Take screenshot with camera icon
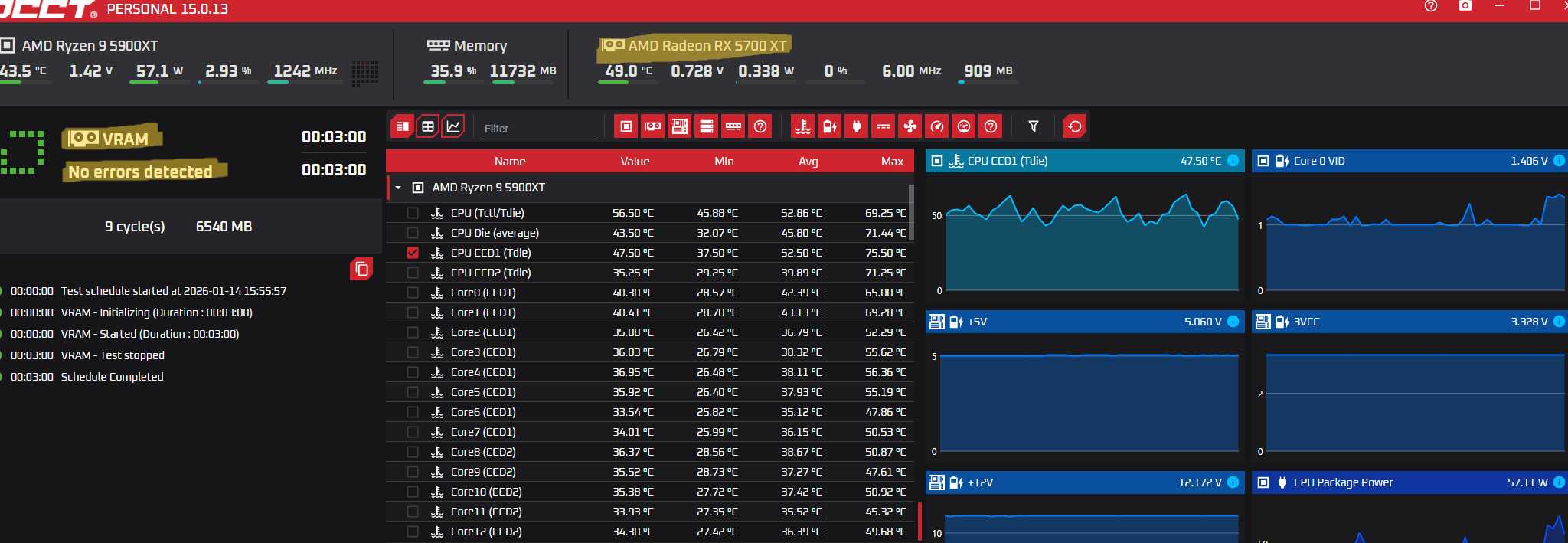The height and width of the screenshot is (543, 1568). pos(1465,6)
